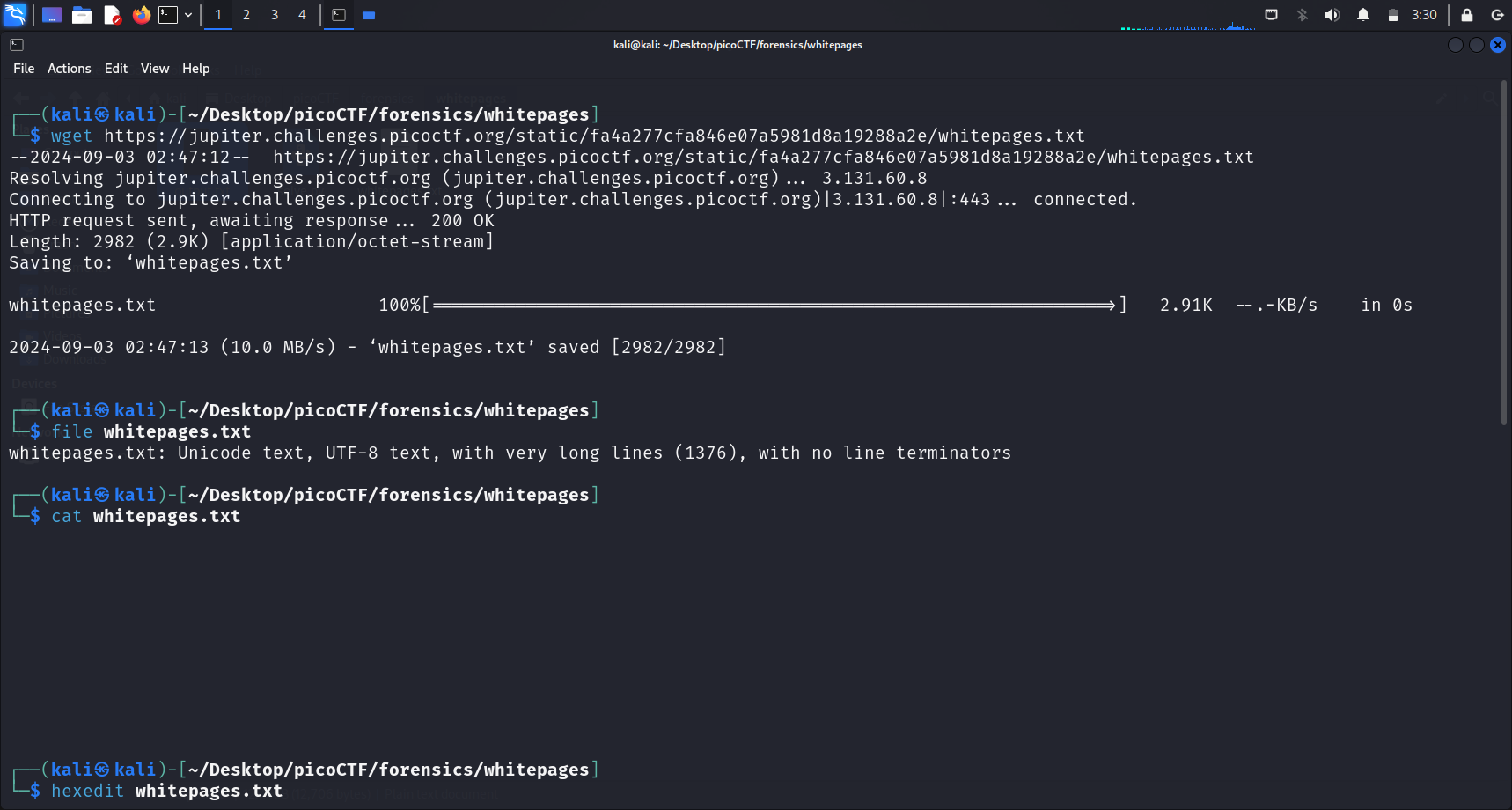Open the File menu
This screenshot has height=810, width=1512.
pyautogui.click(x=24, y=69)
